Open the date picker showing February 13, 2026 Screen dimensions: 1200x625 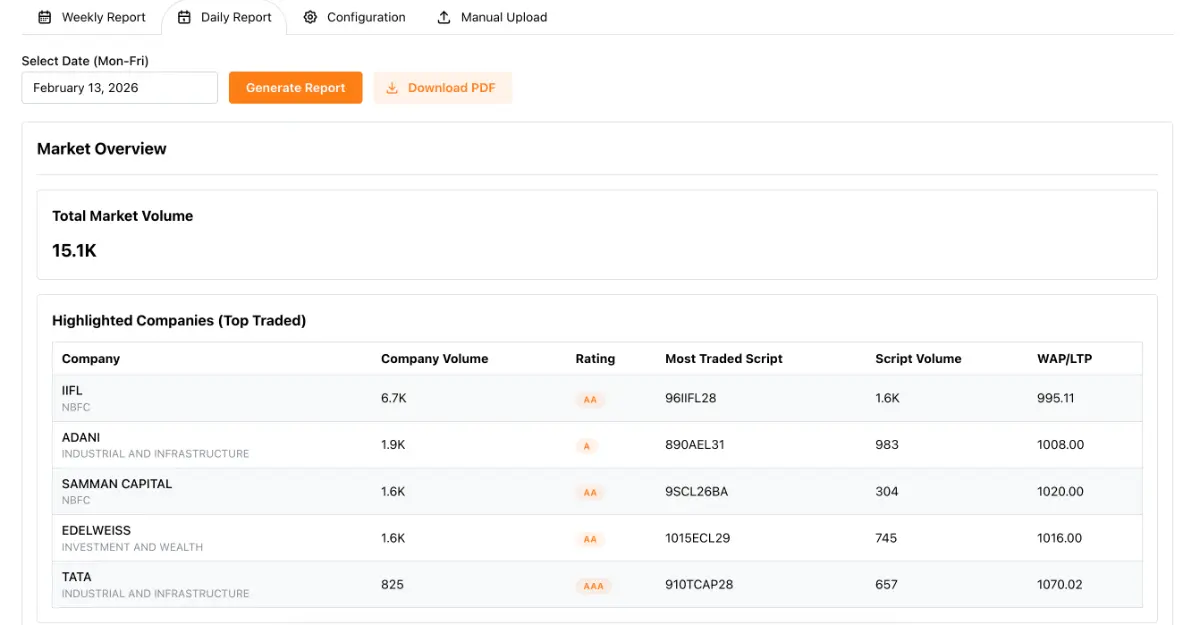(119, 88)
